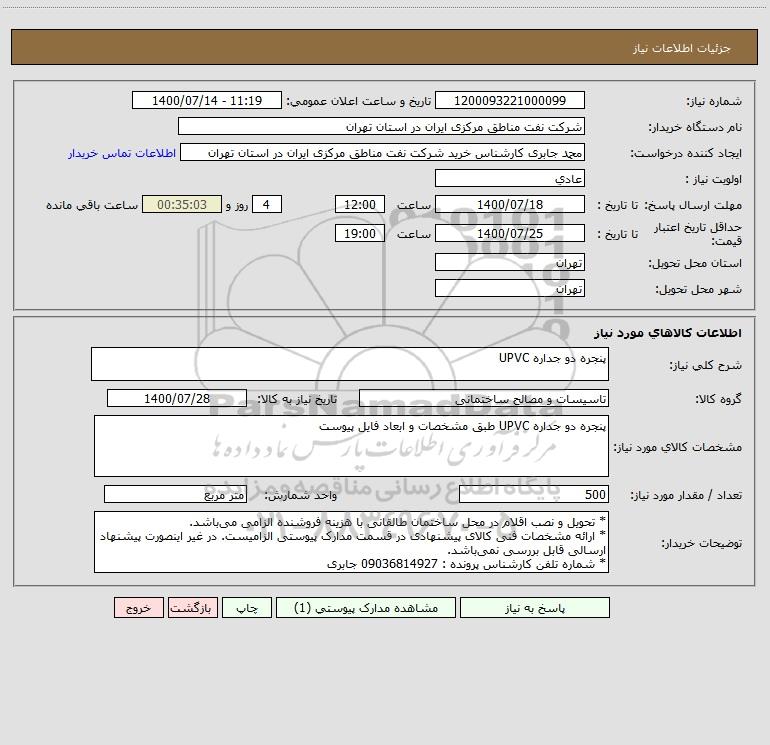The height and width of the screenshot is (745, 770).
Task: Click the remaining time countdown 00:35:03
Action: pyautogui.click(x=182, y=204)
